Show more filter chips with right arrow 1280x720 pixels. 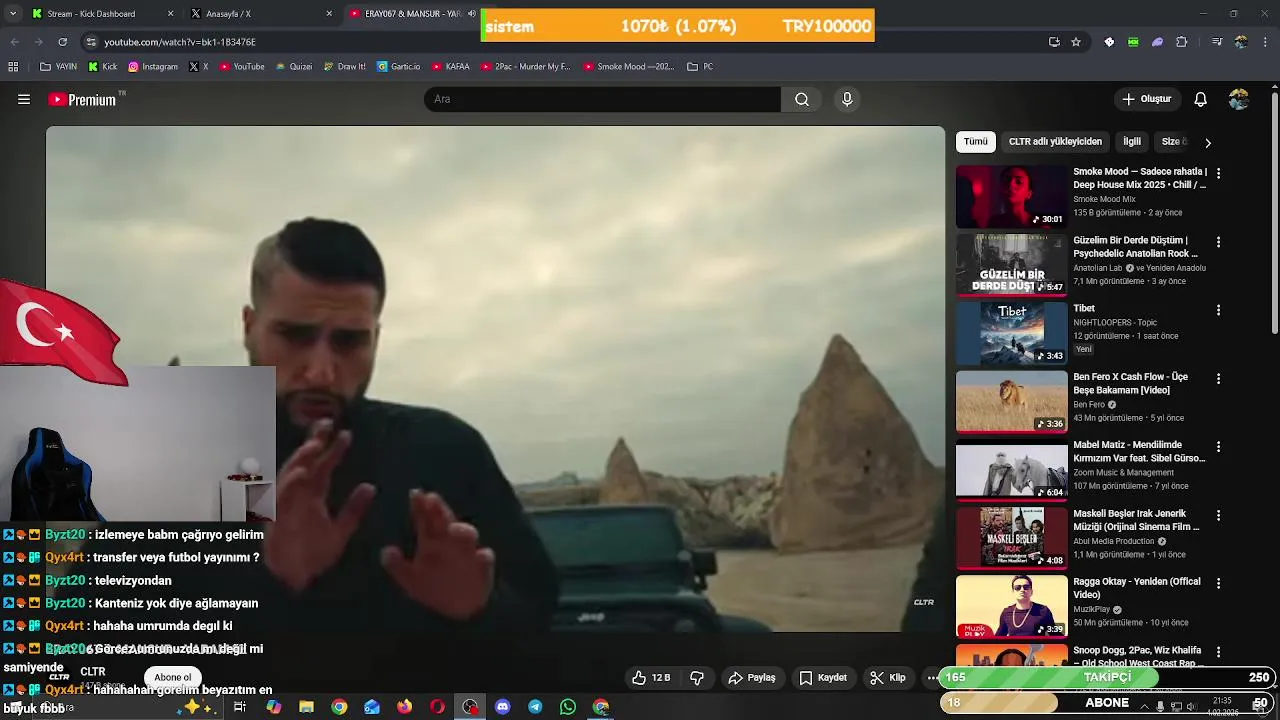point(1207,142)
